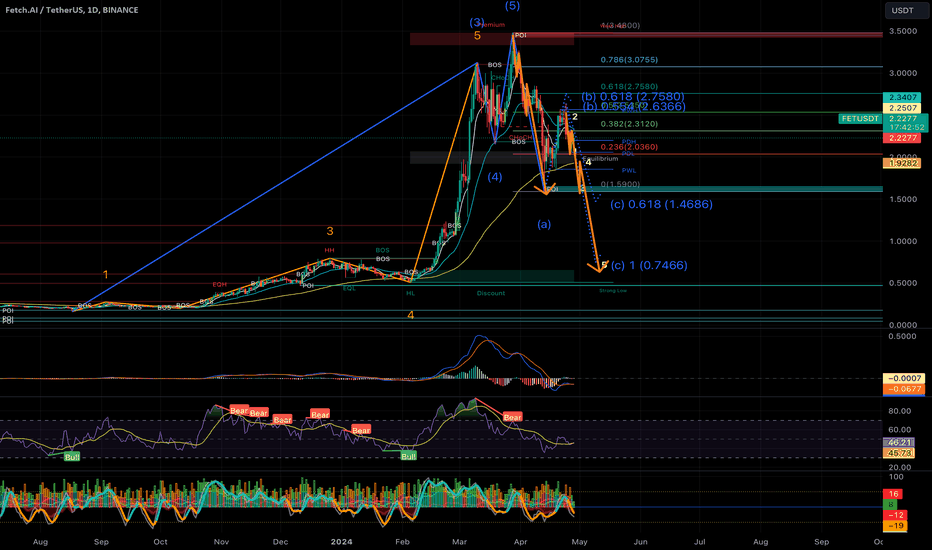Click the red HH label
Screen dimensions: 932x550
tap(329, 250)
